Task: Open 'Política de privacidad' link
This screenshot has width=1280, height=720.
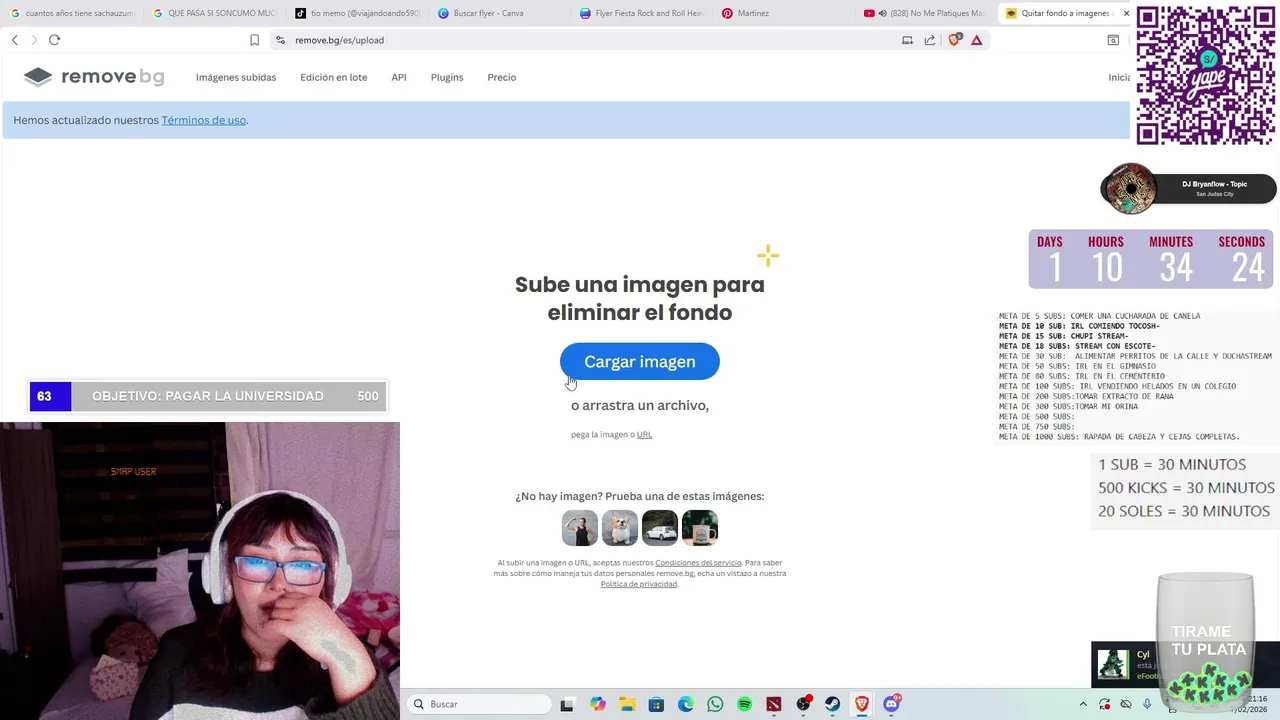Action: pos(638,584)
